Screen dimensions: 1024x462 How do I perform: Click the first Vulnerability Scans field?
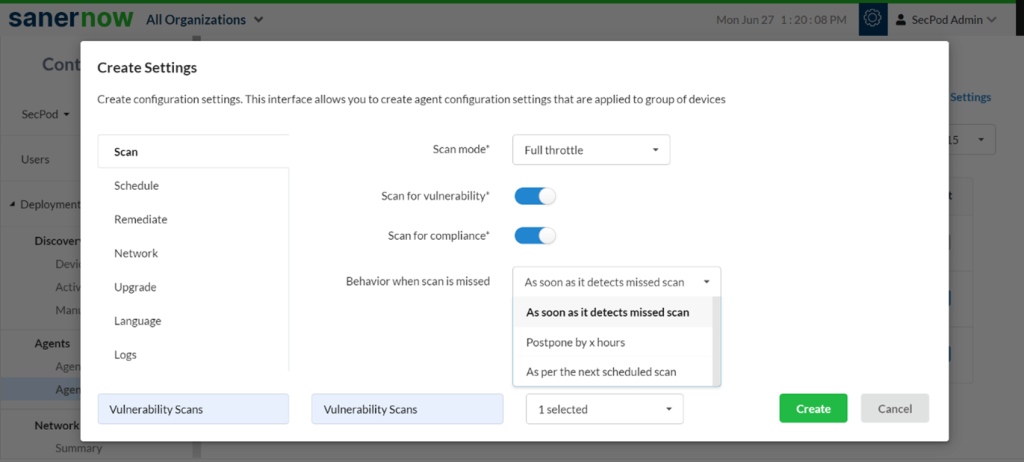click(193, 409)
